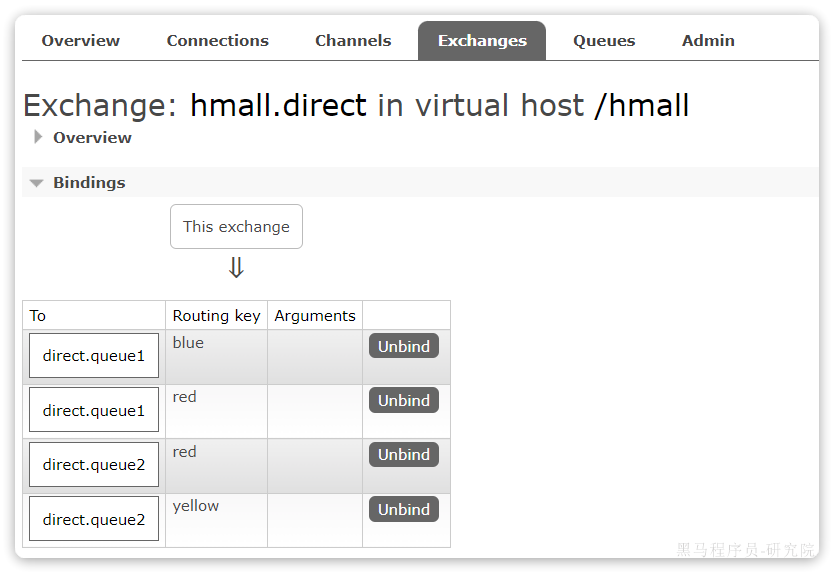This screenshot has height=575, width=834.
Task: Open direct.queue1 link in second binding row
Action: click(x=94, y=410)
